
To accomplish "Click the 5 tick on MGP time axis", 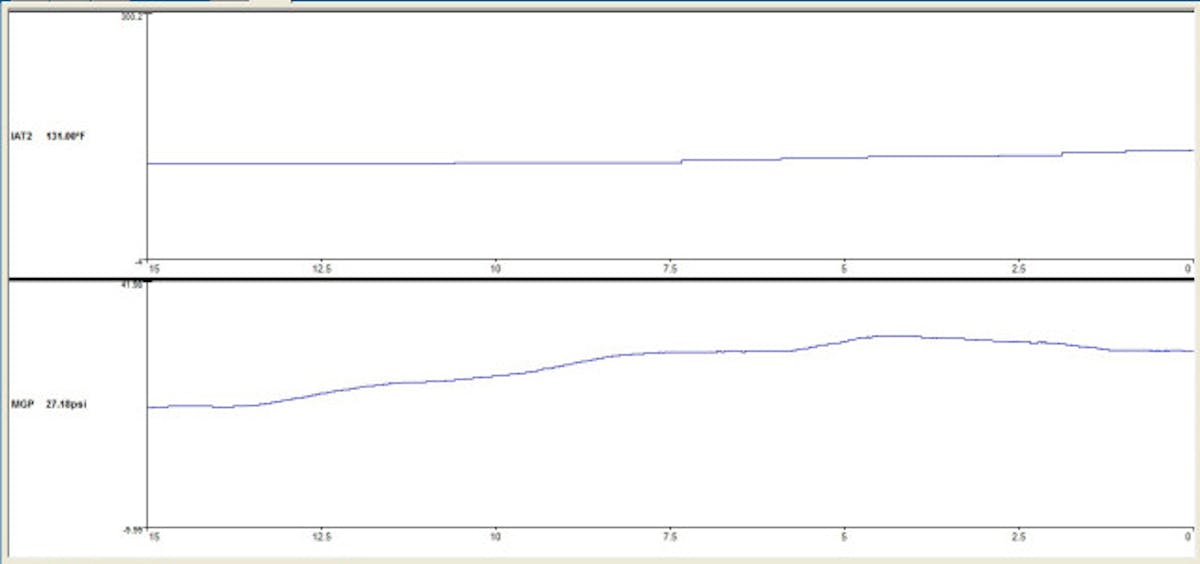I will tap(844, 537).
